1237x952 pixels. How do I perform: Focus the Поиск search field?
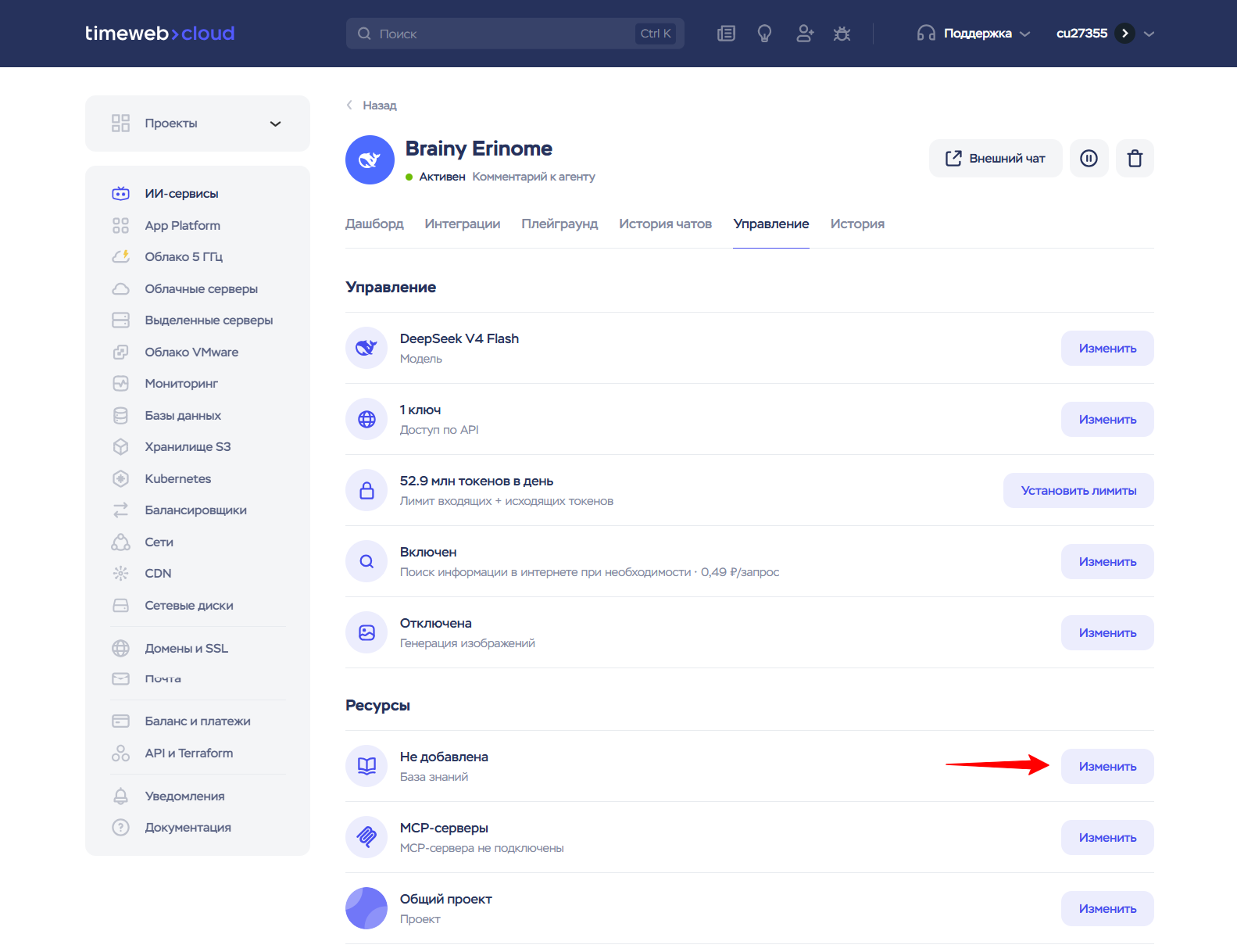coord(515,34)
